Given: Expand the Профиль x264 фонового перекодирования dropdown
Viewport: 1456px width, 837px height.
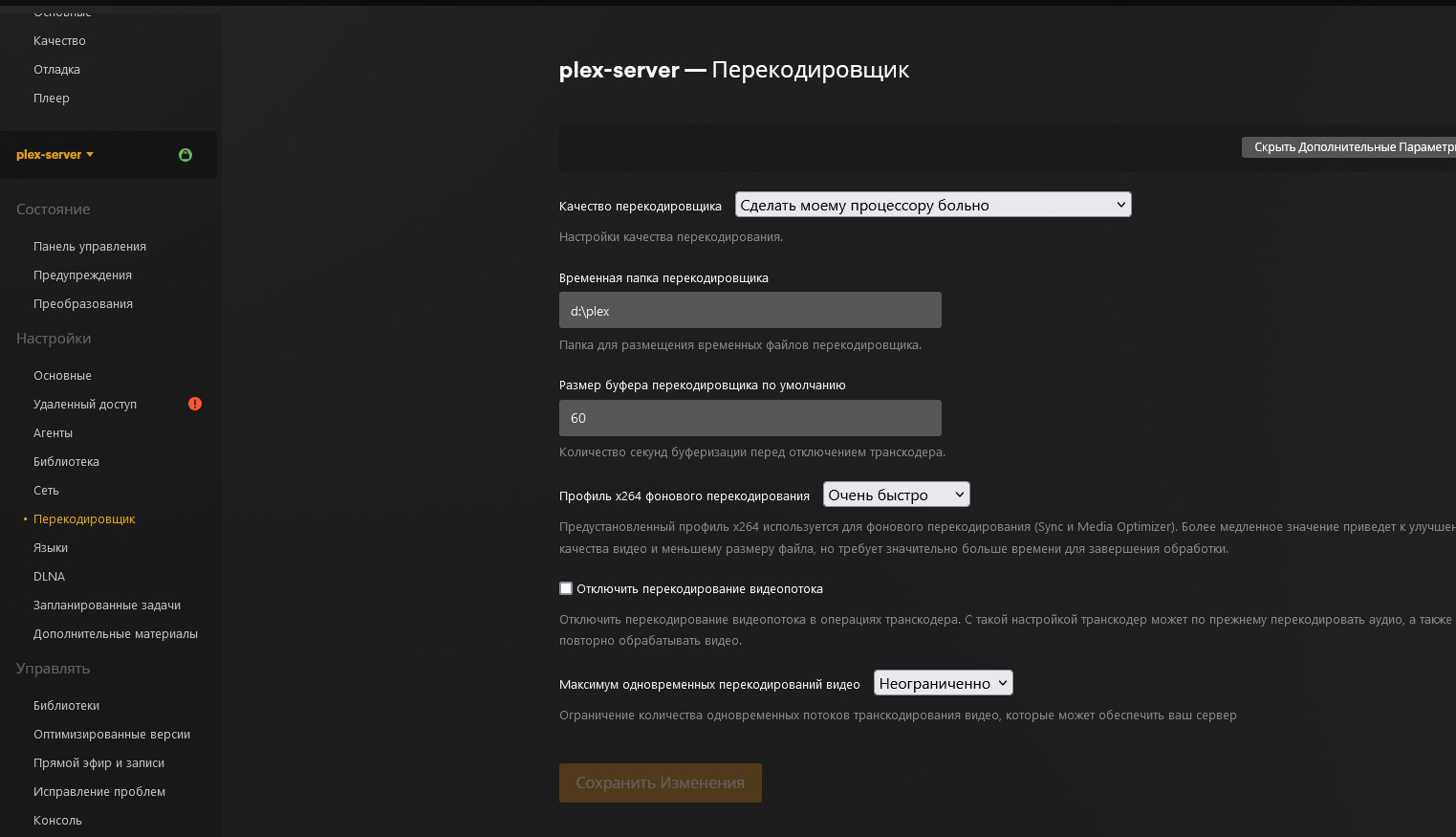Looking at the screenshot, I should pyautogui.click(x=896, y=495).
